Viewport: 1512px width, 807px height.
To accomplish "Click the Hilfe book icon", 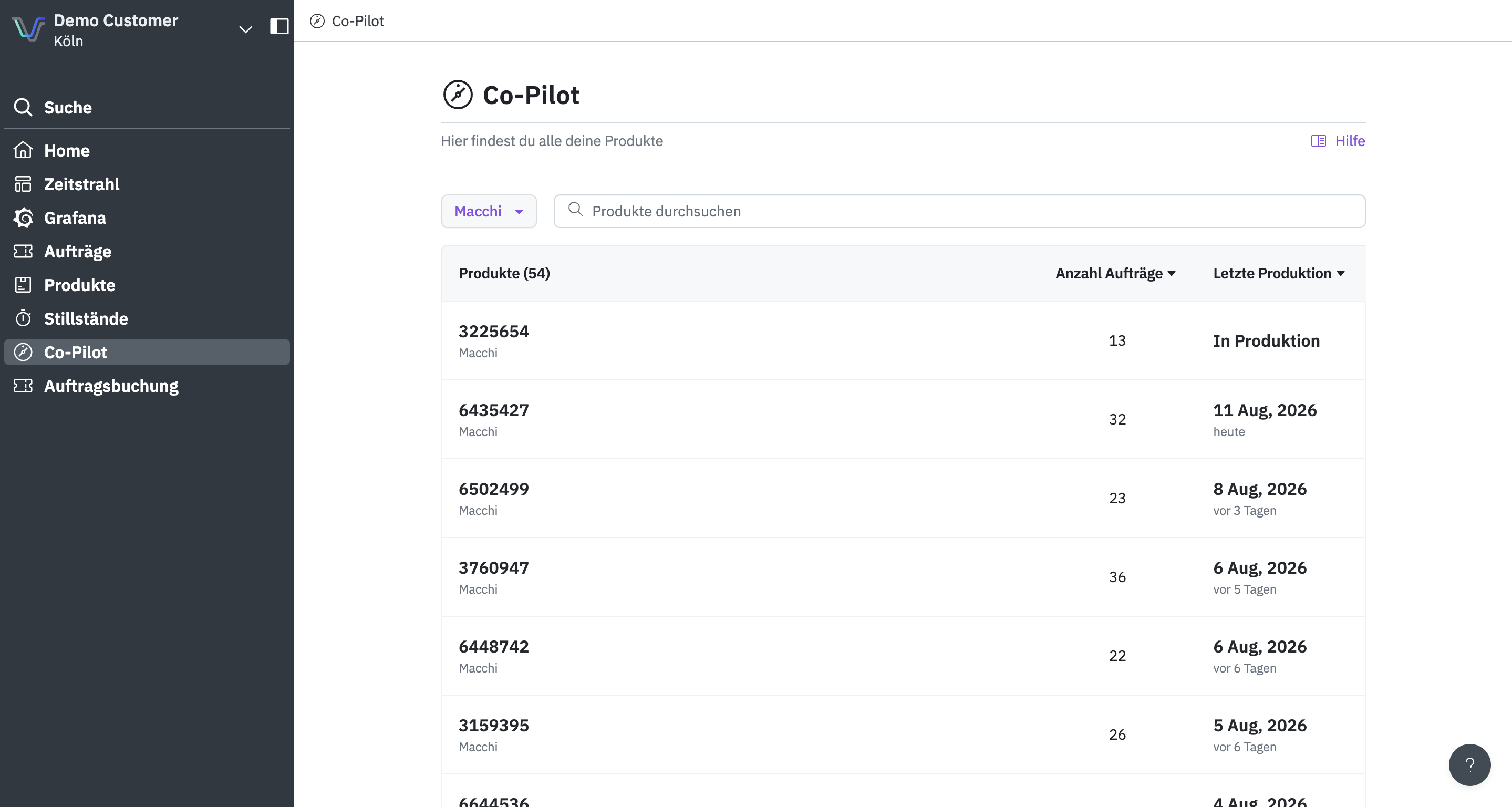I will pos(1318,141).
